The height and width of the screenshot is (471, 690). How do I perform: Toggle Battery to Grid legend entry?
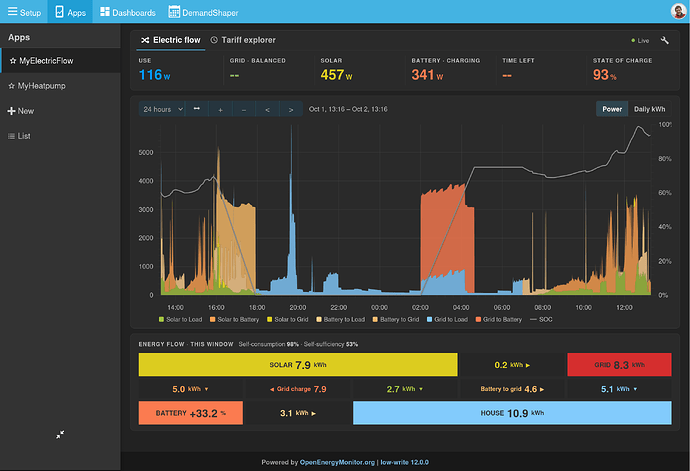coord(396,320)
